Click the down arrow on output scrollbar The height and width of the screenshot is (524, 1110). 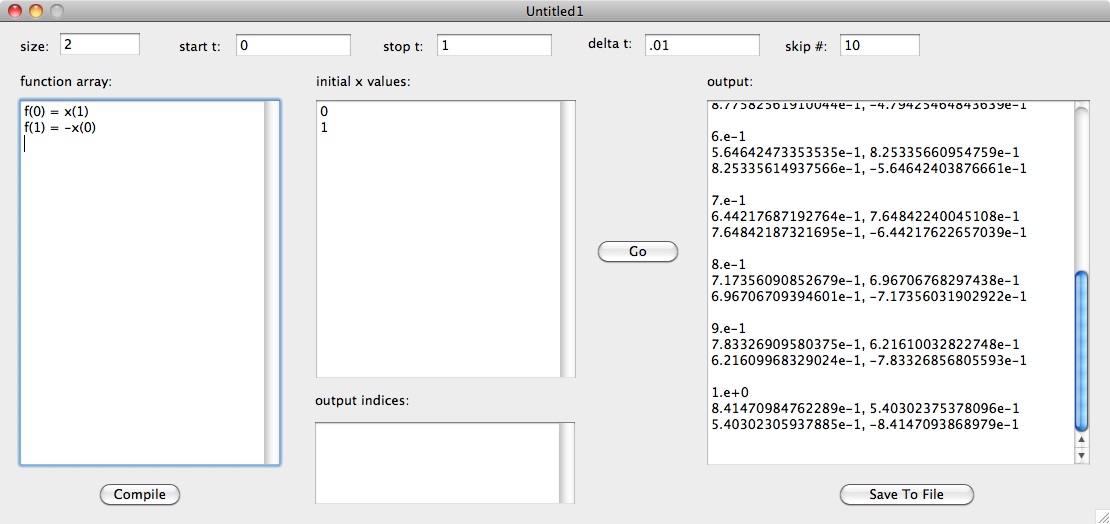(x=1080, y=455)
